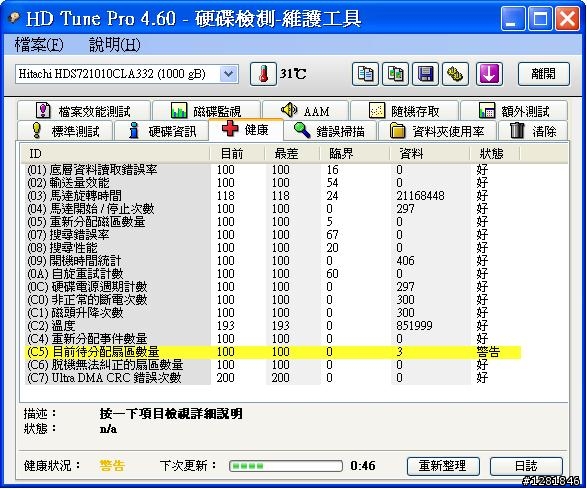Select the 健康 tab
This screenshot has width=587, height=489.
coord(246,130)
